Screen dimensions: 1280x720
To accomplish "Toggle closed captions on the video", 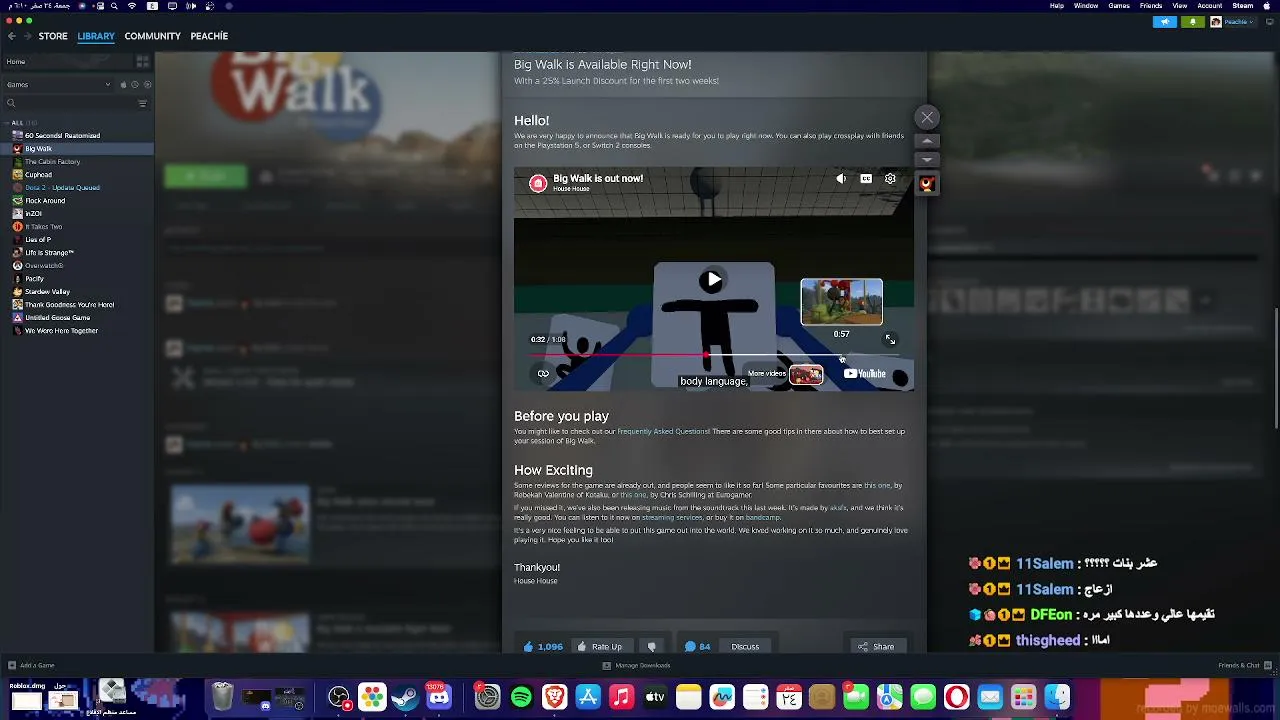I will click(866, 179).
